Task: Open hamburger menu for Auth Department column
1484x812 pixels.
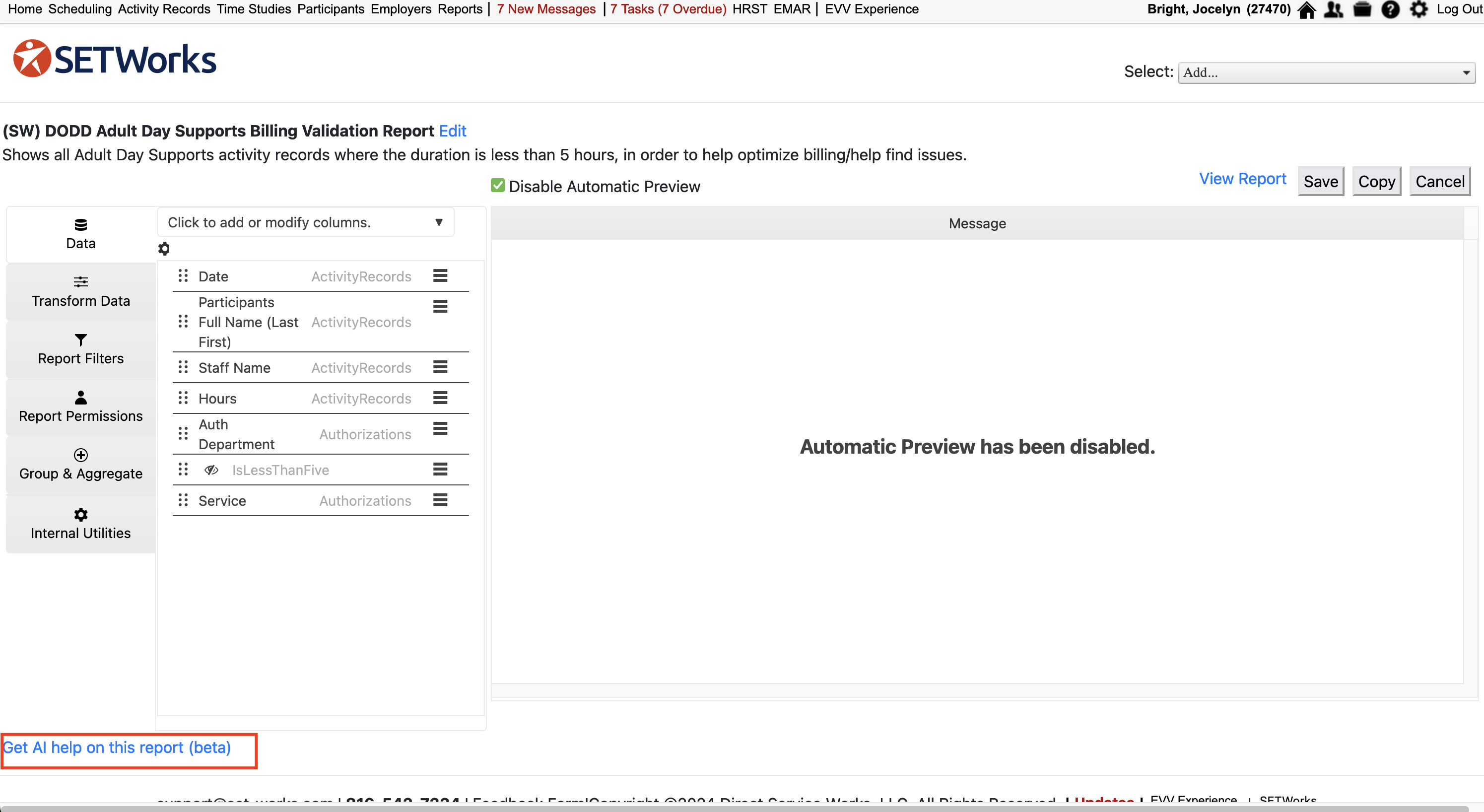Action: 440,429
